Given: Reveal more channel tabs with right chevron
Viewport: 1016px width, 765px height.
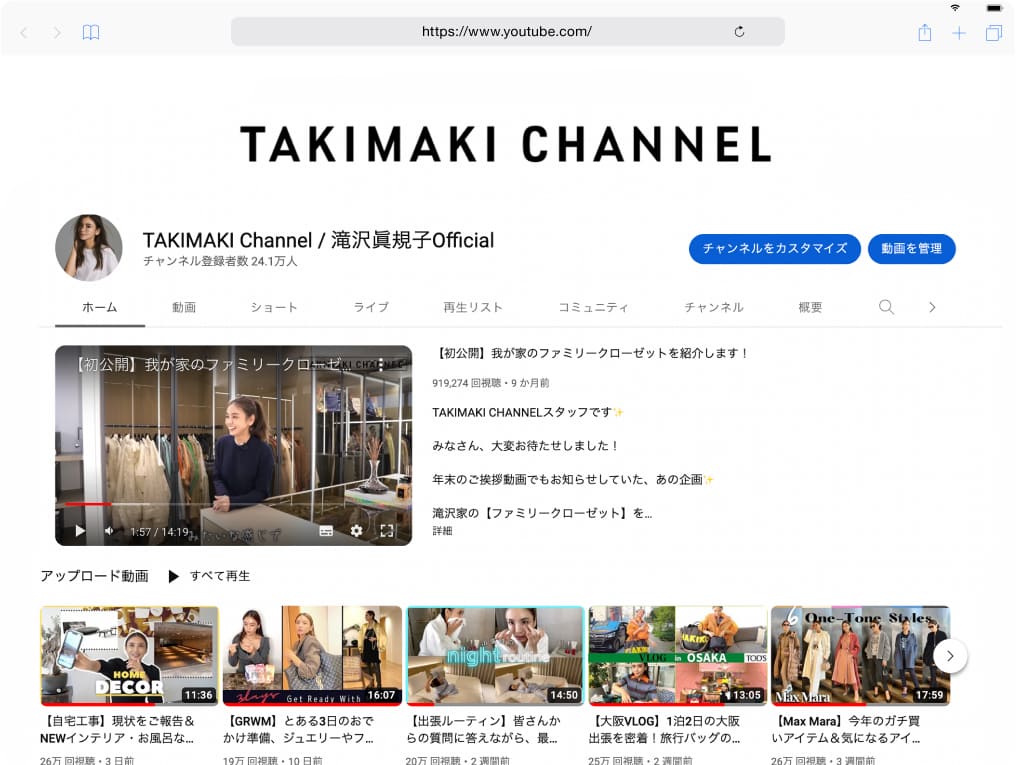Looking at the screenshot, I should click(x=933, y=307).
